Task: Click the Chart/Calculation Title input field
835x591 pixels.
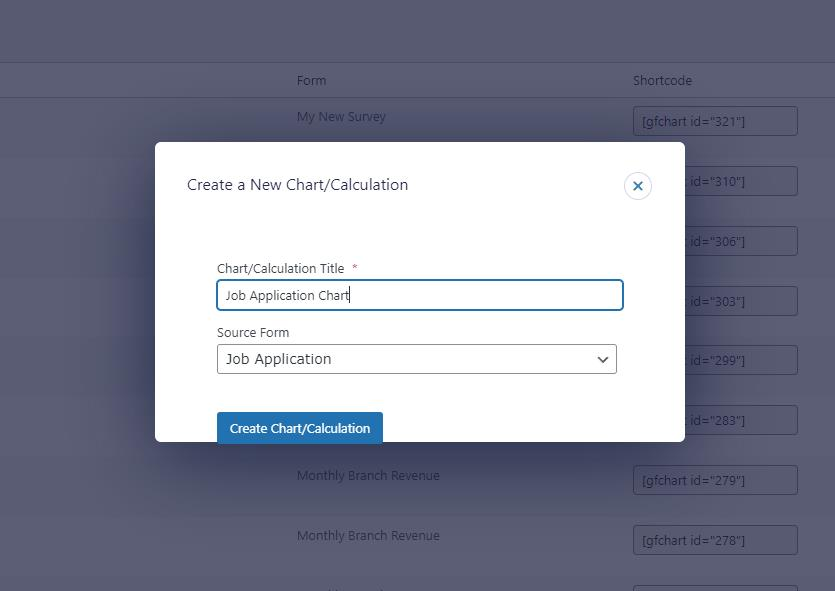Action: (x=420, y=295)
